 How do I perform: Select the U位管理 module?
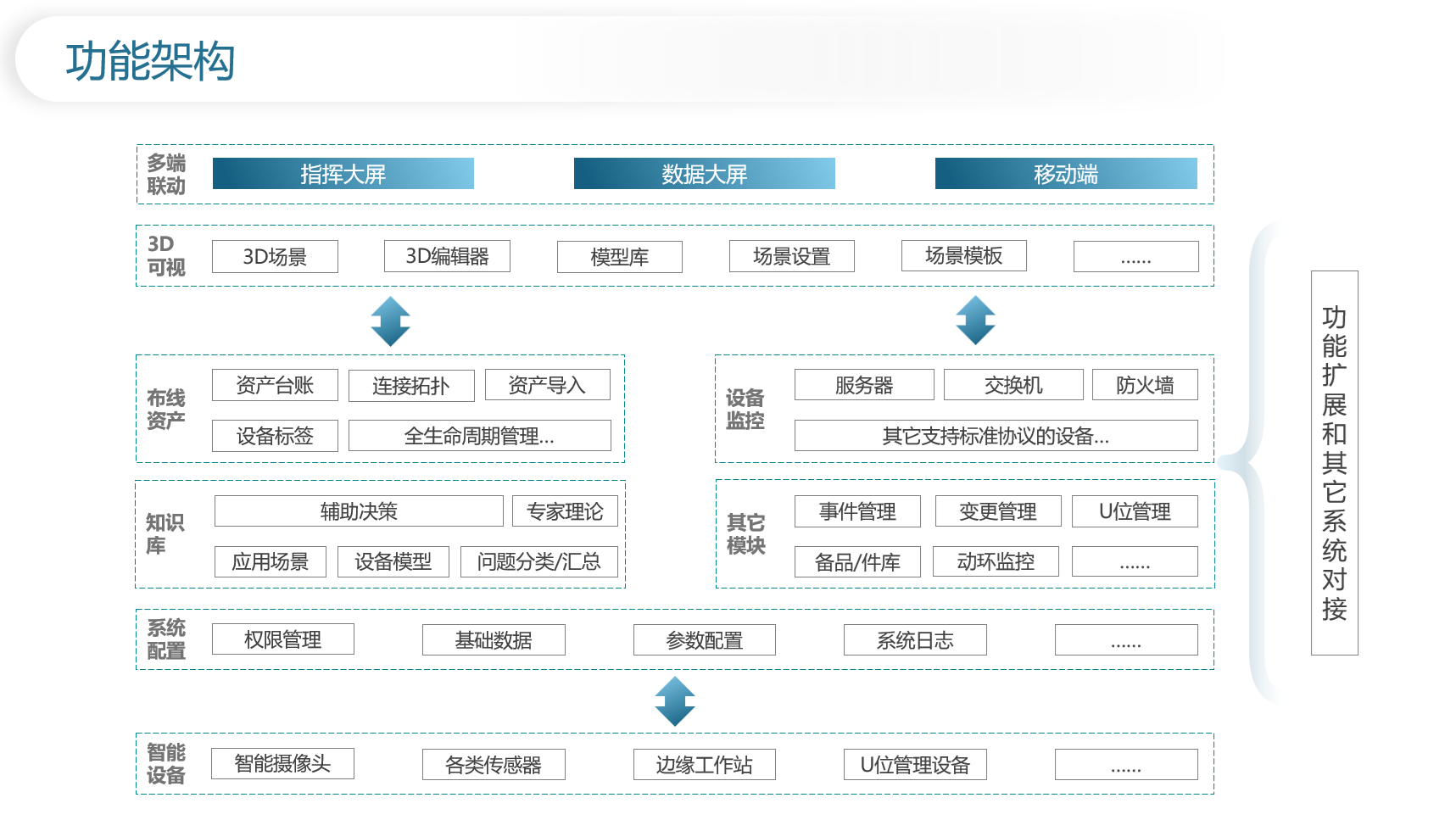(1135, 511)
